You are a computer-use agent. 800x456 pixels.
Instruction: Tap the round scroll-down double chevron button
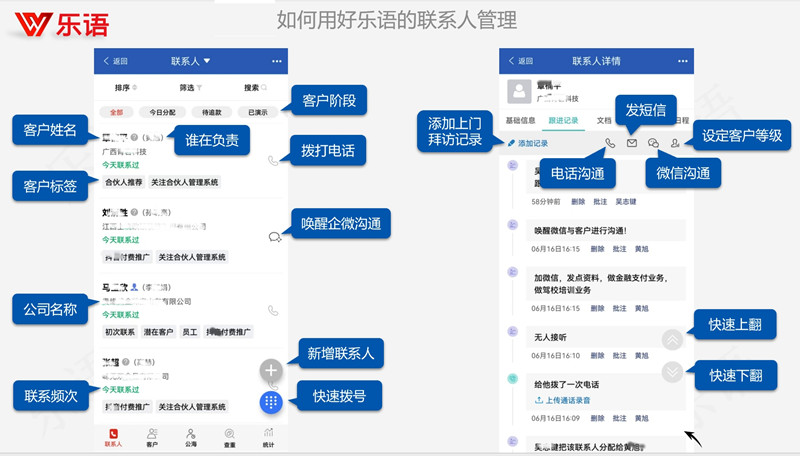[672, 372]
